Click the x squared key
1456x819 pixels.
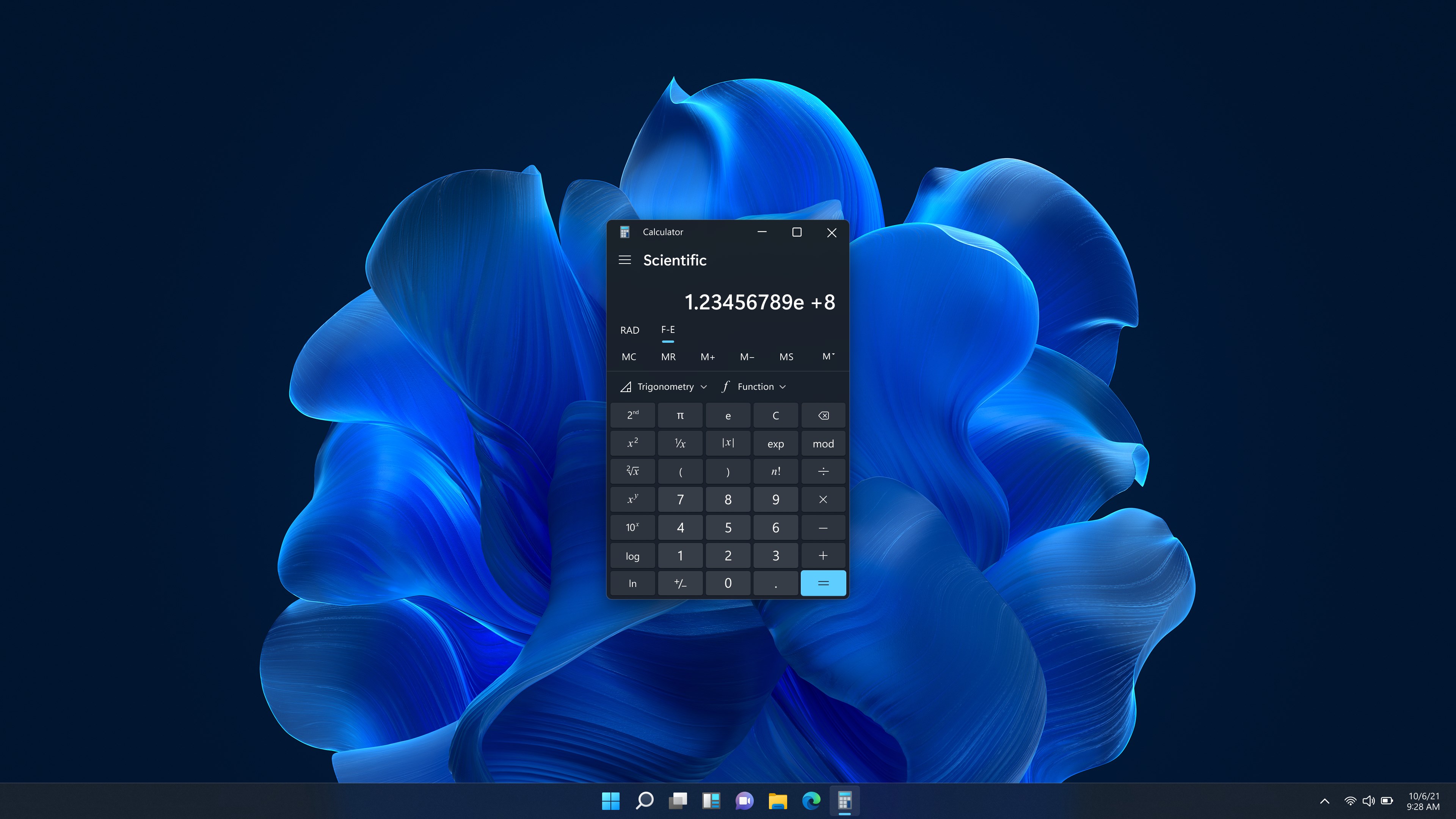632,443
